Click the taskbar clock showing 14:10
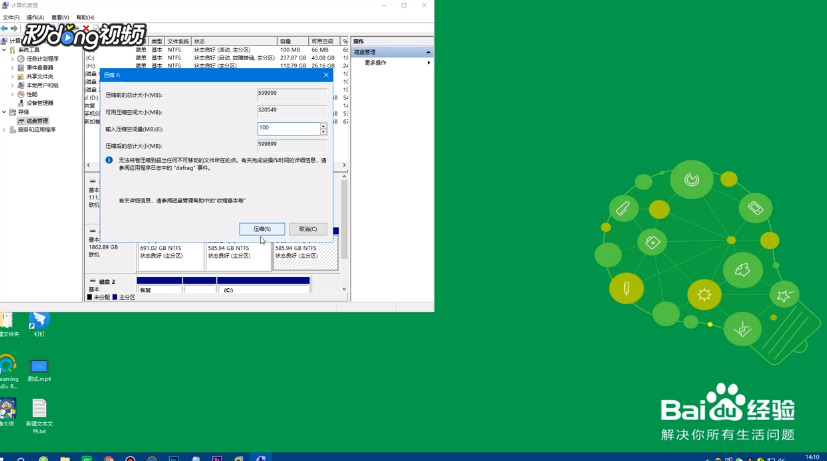Screen dimensions: 827x461 click(813, 457)
